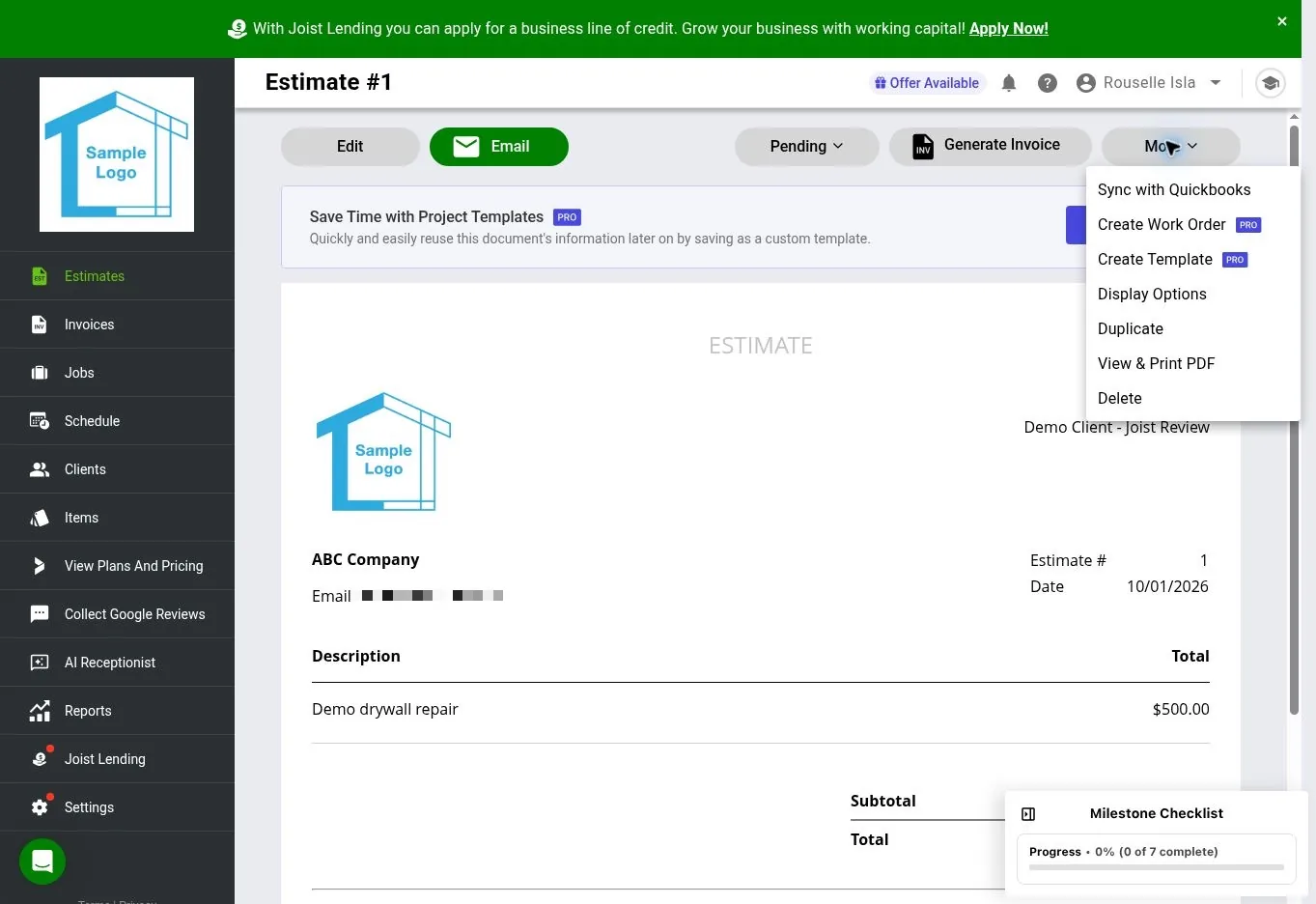Click the Collect Google Reviews icon
The image size is (1316, 904).
[x=40, y=614]
